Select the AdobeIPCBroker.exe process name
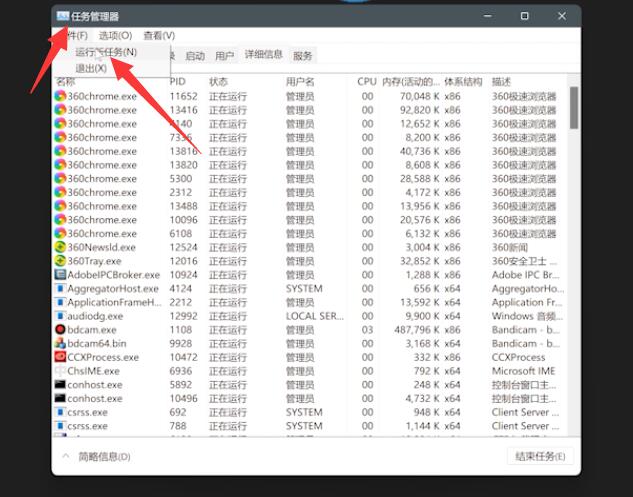The image size is (633, 497). (113, 275)
